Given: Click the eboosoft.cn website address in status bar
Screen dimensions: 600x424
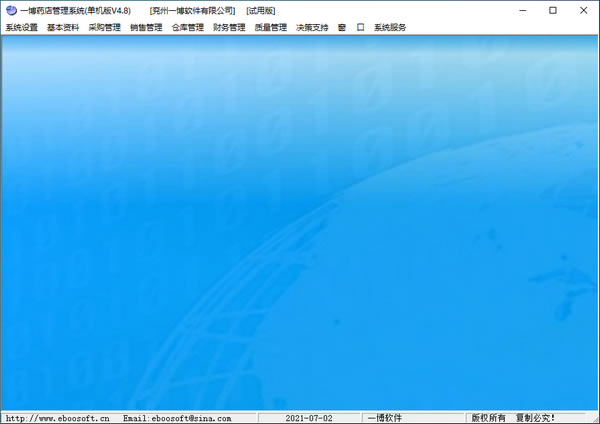Looking at the screenshot, I should (57, 418).
